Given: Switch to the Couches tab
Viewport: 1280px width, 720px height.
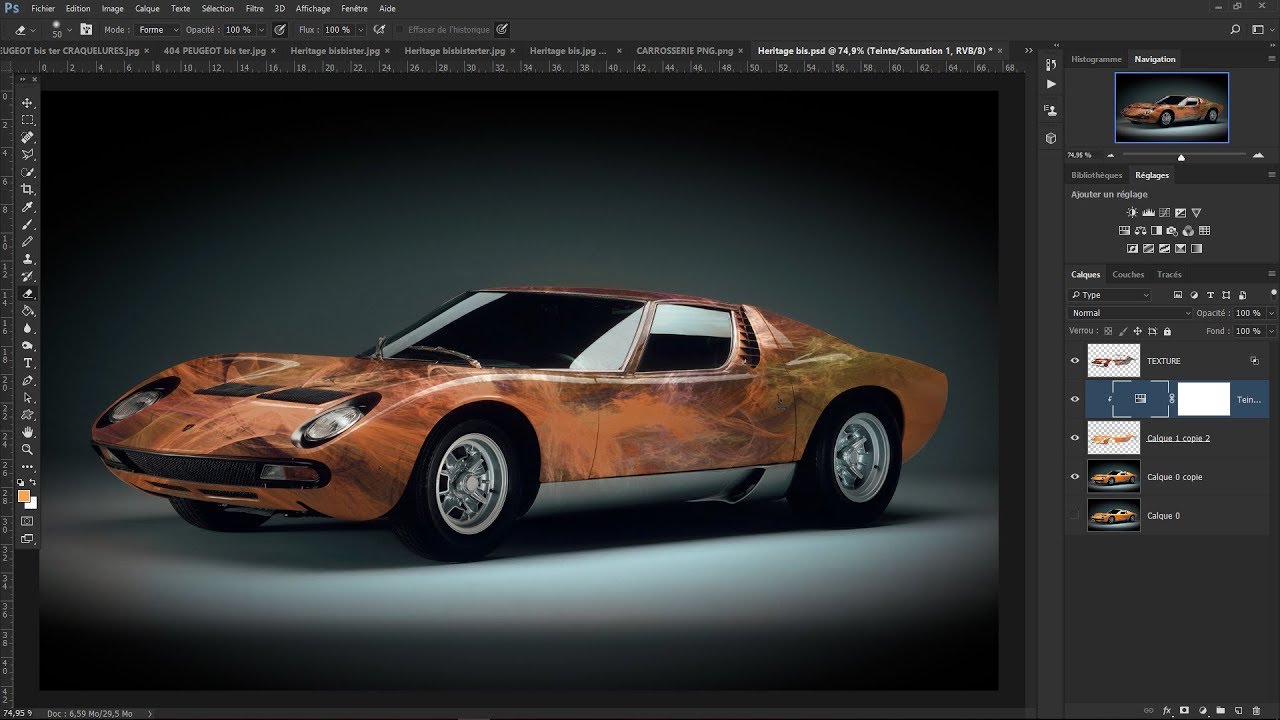Looking at the screenshot, I should coord(1128,274).
